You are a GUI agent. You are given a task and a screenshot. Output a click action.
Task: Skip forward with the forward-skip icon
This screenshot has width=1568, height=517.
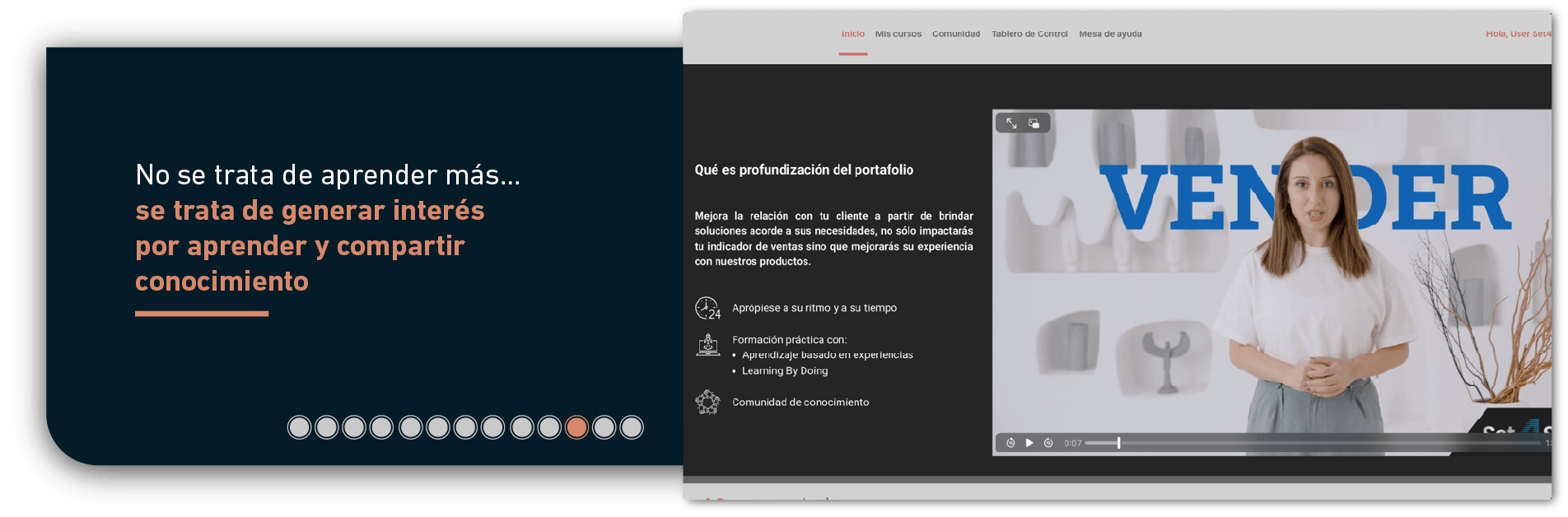coord(1048,443)
